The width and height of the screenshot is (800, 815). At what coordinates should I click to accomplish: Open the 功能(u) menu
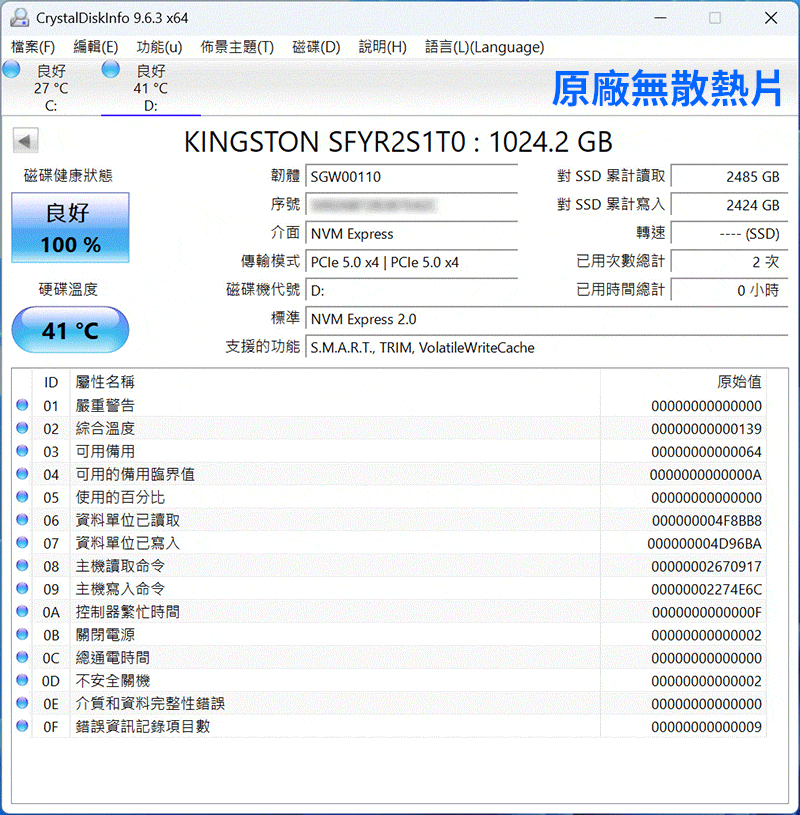[159, 47]
